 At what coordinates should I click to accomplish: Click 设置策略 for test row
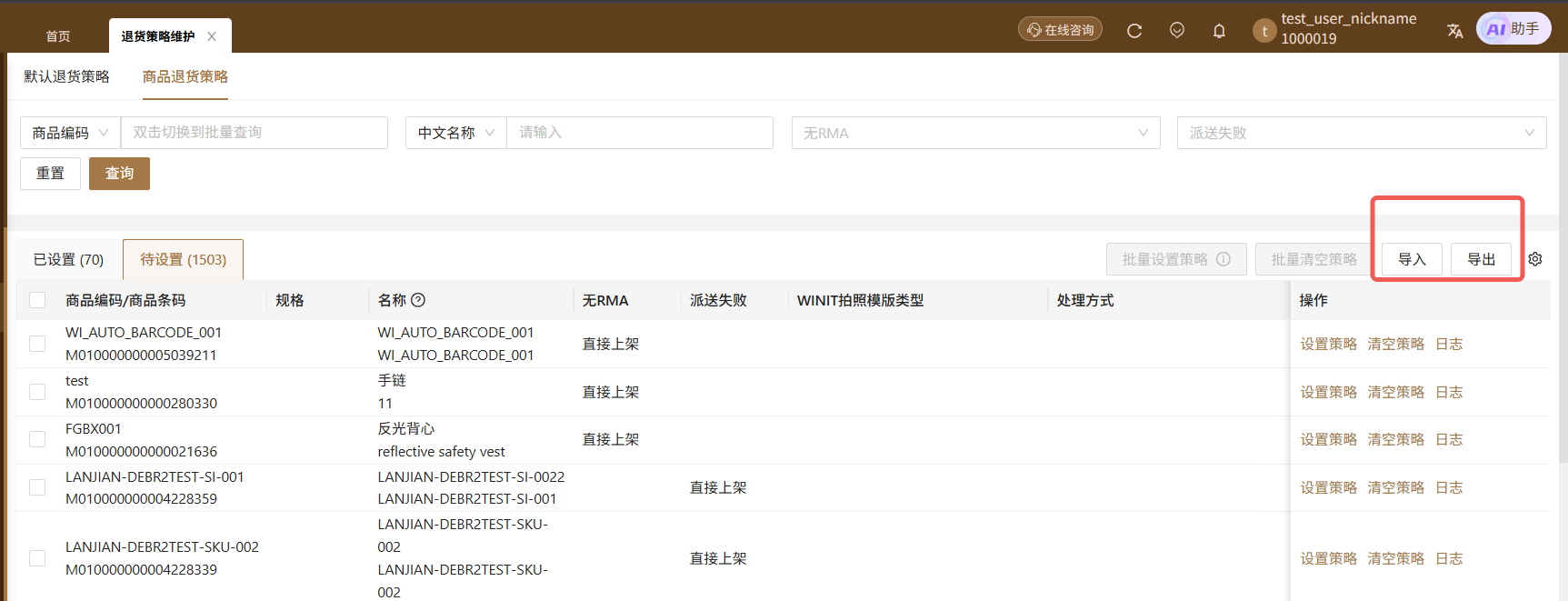click(1329, 392)
